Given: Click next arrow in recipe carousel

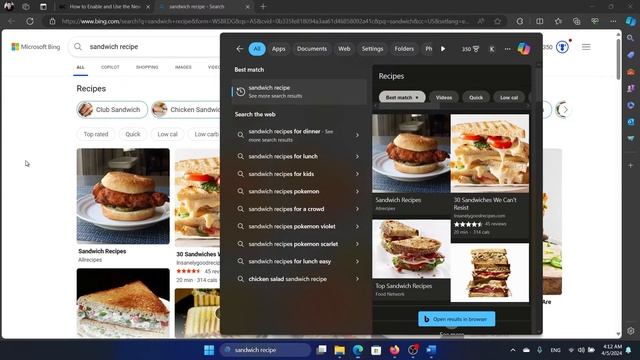Looking at the screenshot, I should click(x=565, y=110).
